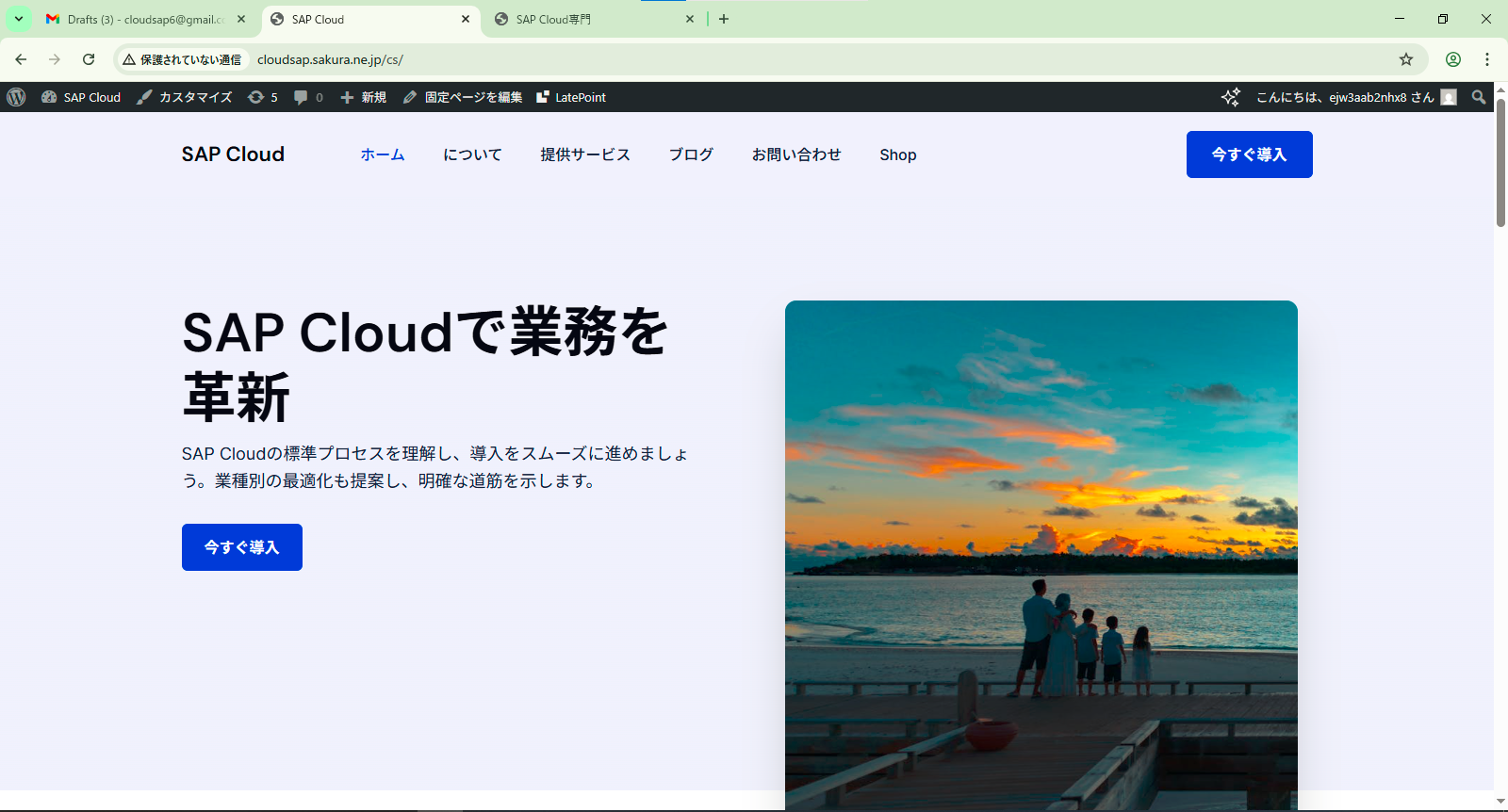The height and width of the screenshot is (812, 1508).
Task: Open the LatePoint admin bar item
Action: [x=571, y=97]
